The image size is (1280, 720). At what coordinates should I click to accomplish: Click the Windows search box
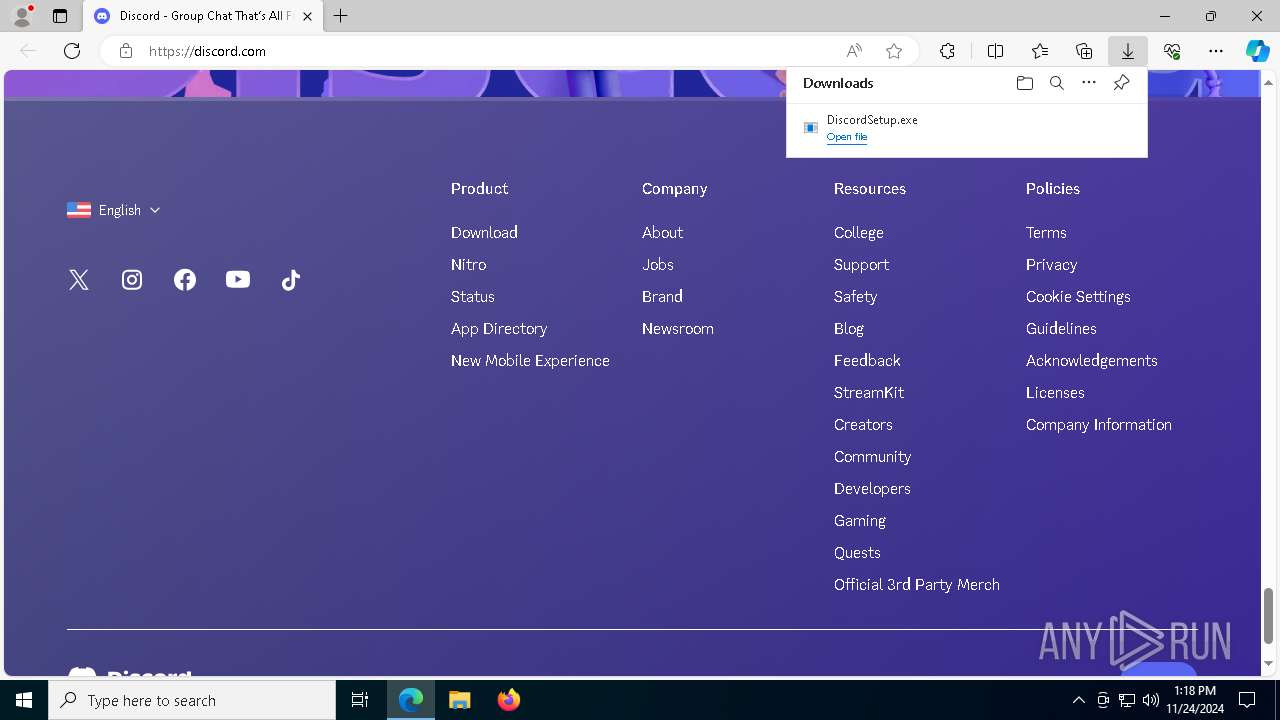[192, 700]
